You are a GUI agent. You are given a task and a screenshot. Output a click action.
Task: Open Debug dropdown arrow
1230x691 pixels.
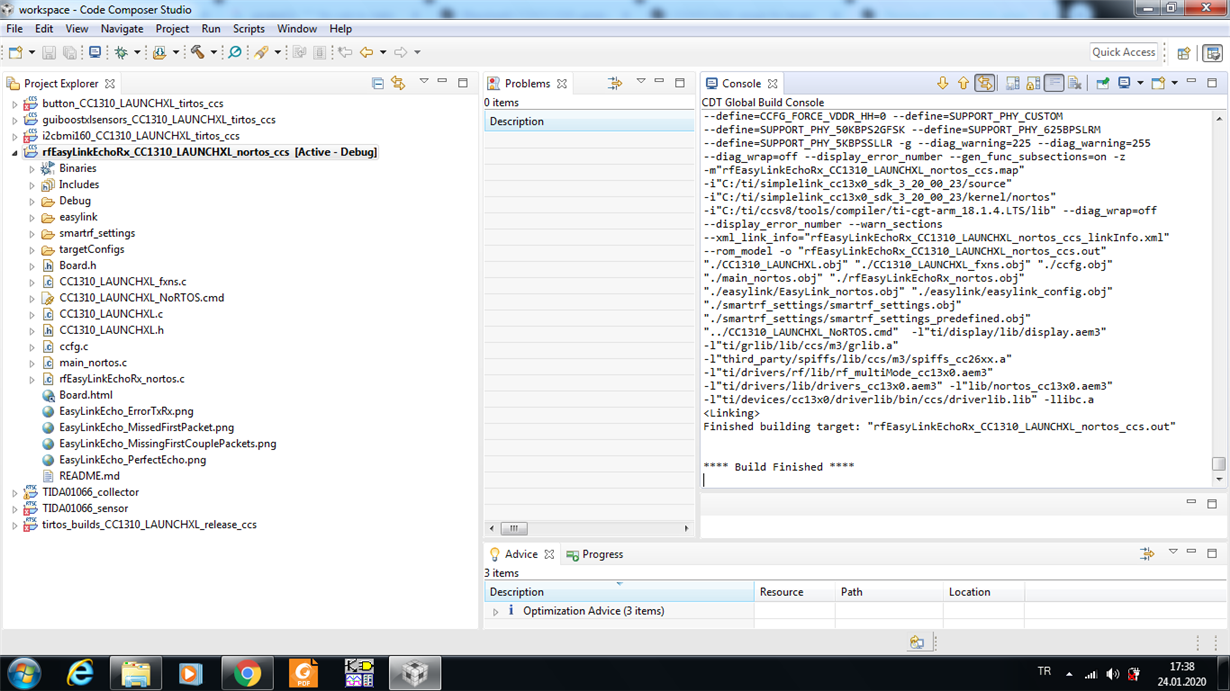[x=137, y=52]
